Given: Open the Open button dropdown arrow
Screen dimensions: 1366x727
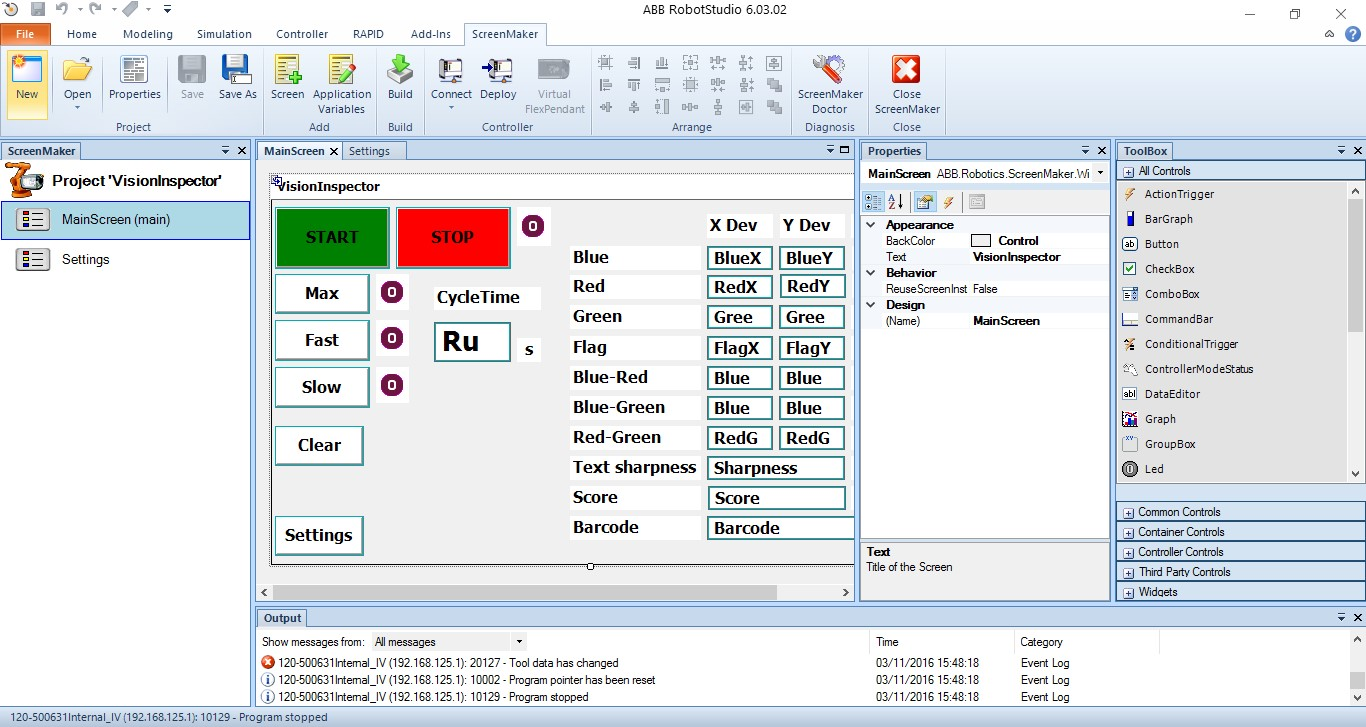Looking at the screenshot, I should tap(77, 108).
